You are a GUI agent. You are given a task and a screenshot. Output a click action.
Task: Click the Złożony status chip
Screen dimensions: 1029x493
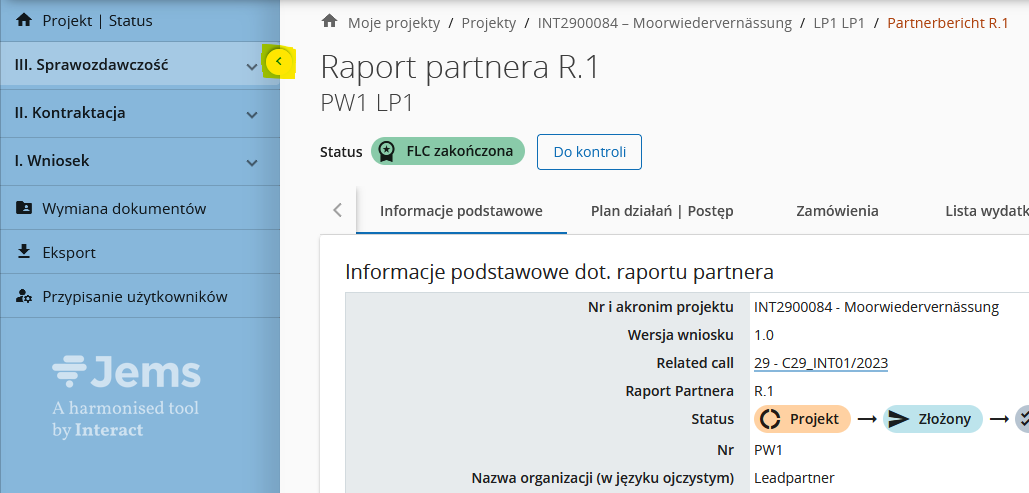tap(933, 419)
